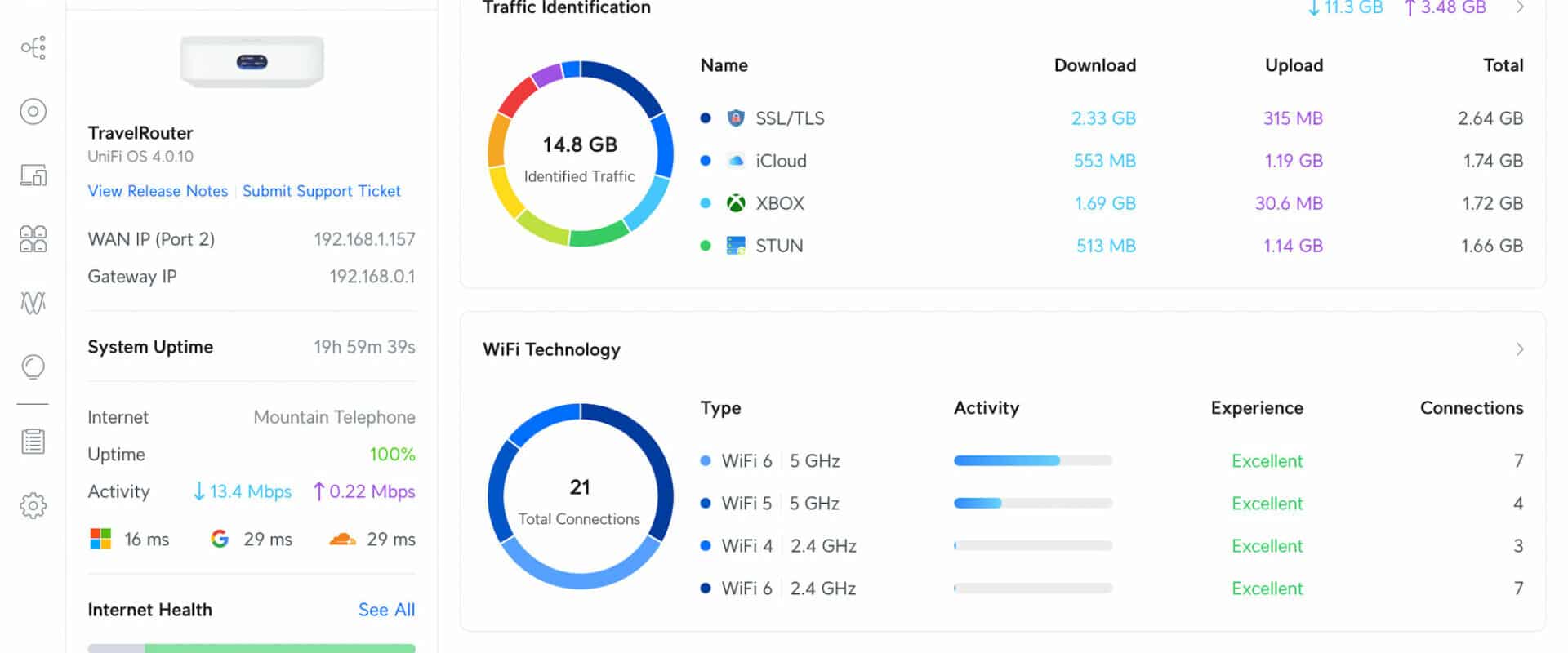This screenshot has width=1568, height=653.
Task: Open the UniFi devices circle icon
Action: click(x=33, y=111)
